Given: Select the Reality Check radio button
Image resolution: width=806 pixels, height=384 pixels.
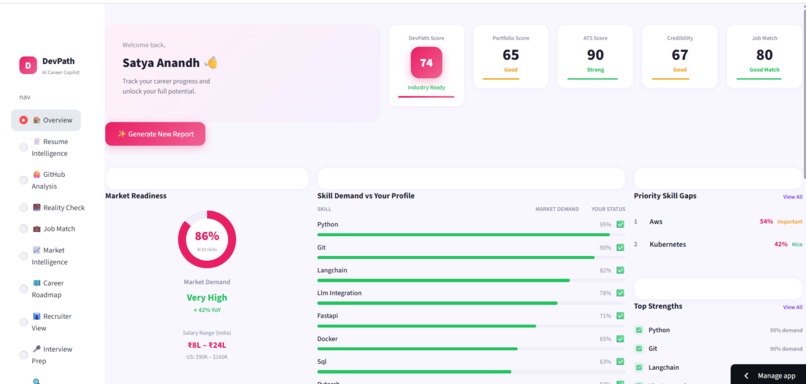Looking at the screenshot, I should point(23,208).
